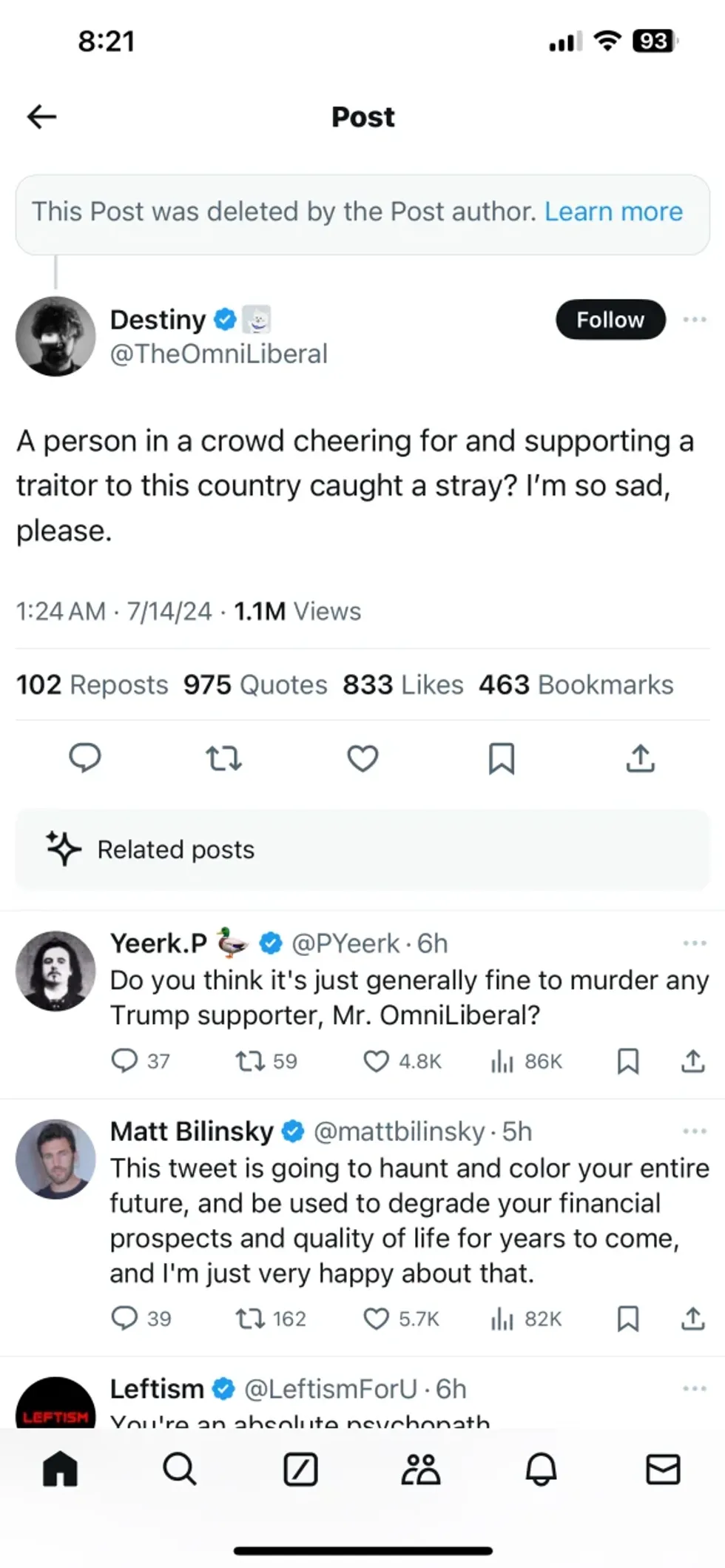Tap share icon under Destiny's post
725x1568 pixels.
pos(641,758)
